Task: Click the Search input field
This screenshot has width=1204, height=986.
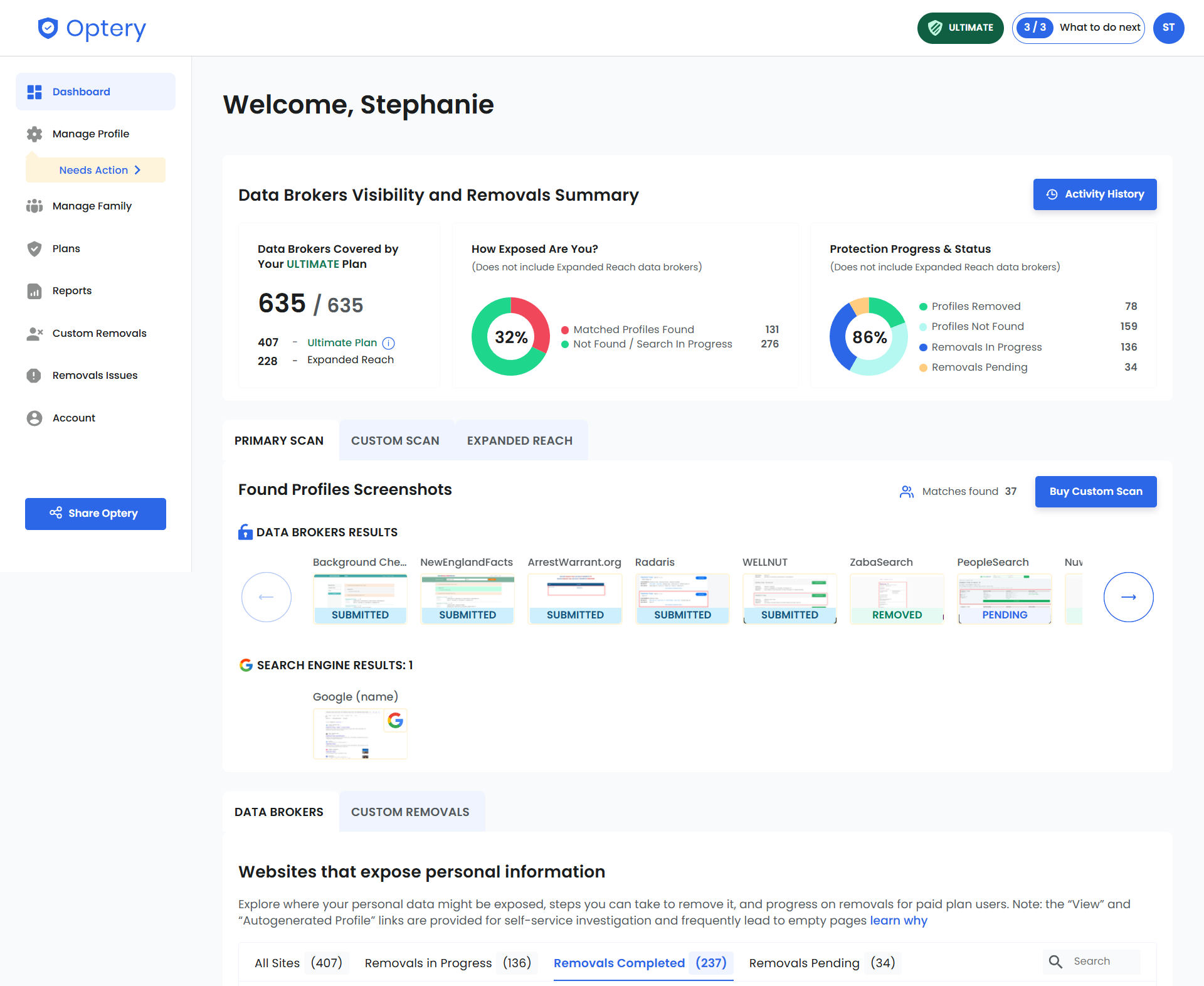Action: pyautogui.click(x=1092, y=962)
